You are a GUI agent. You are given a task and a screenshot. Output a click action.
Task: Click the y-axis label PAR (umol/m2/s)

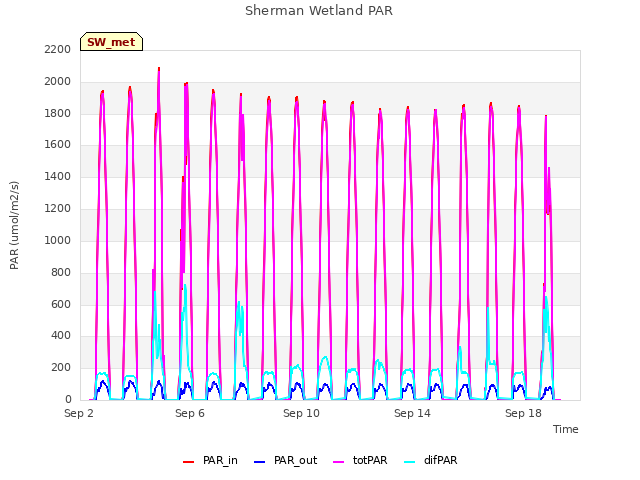tap(14, 225)
